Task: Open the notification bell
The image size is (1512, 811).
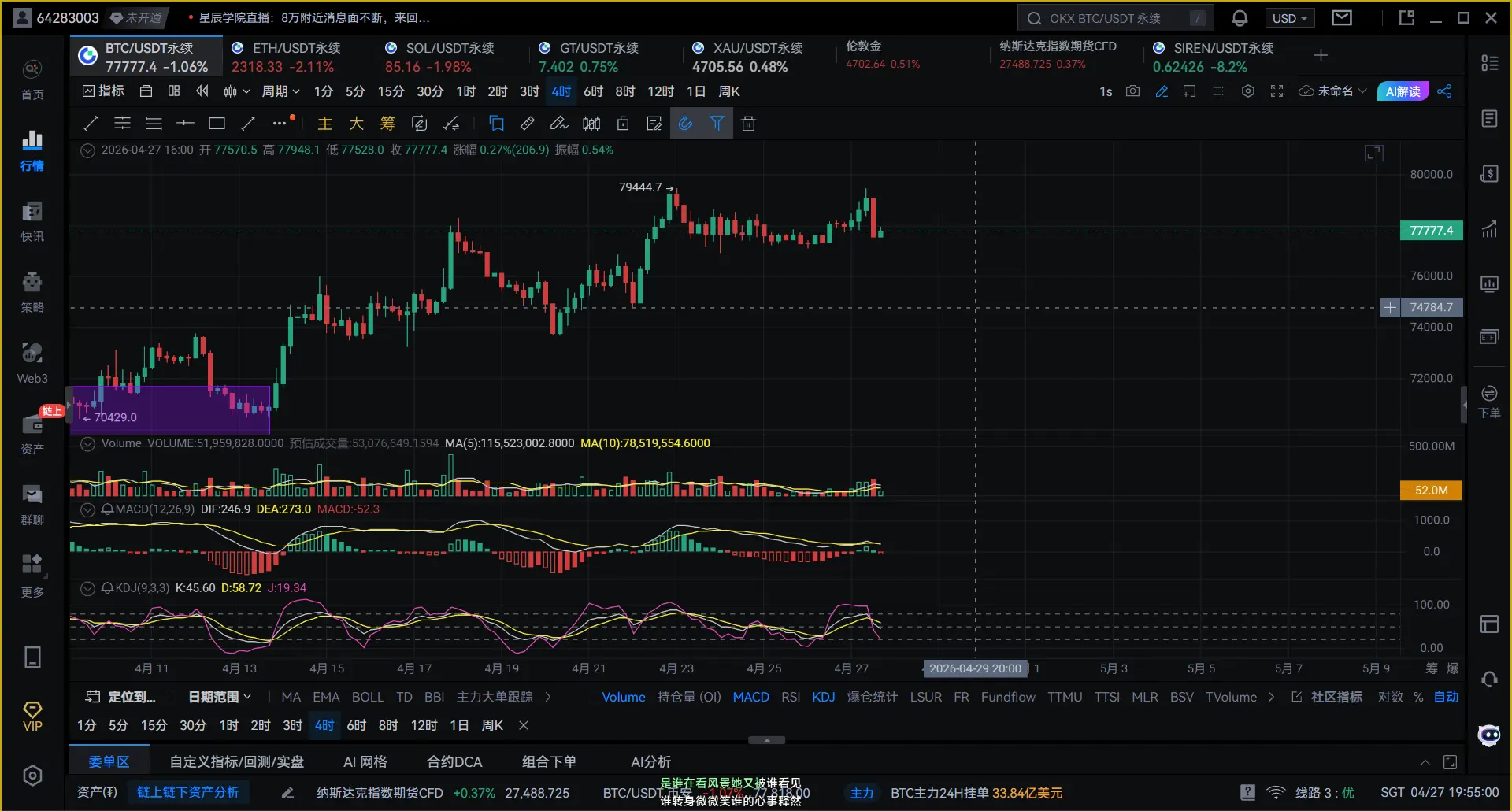Action: (x=1240, y=18)
